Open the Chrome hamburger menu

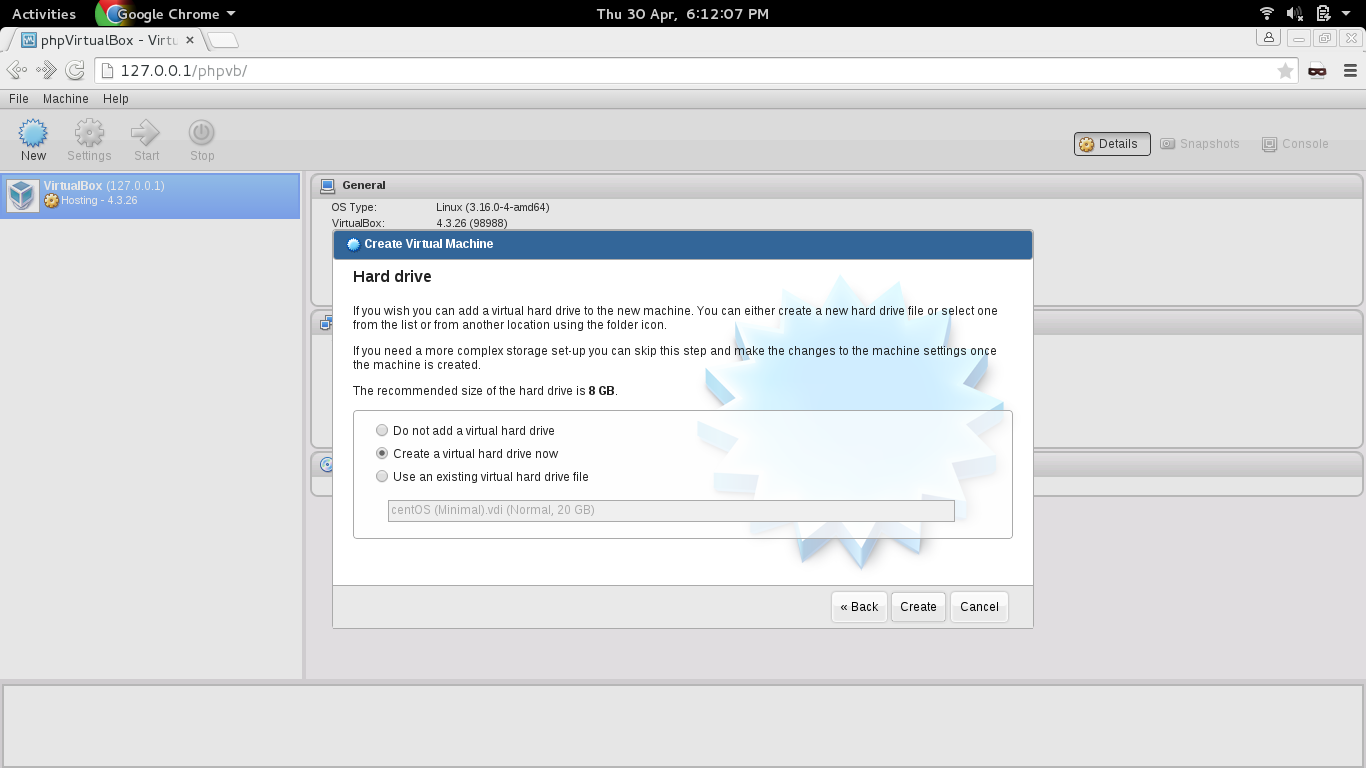(x=1350, y=70)
